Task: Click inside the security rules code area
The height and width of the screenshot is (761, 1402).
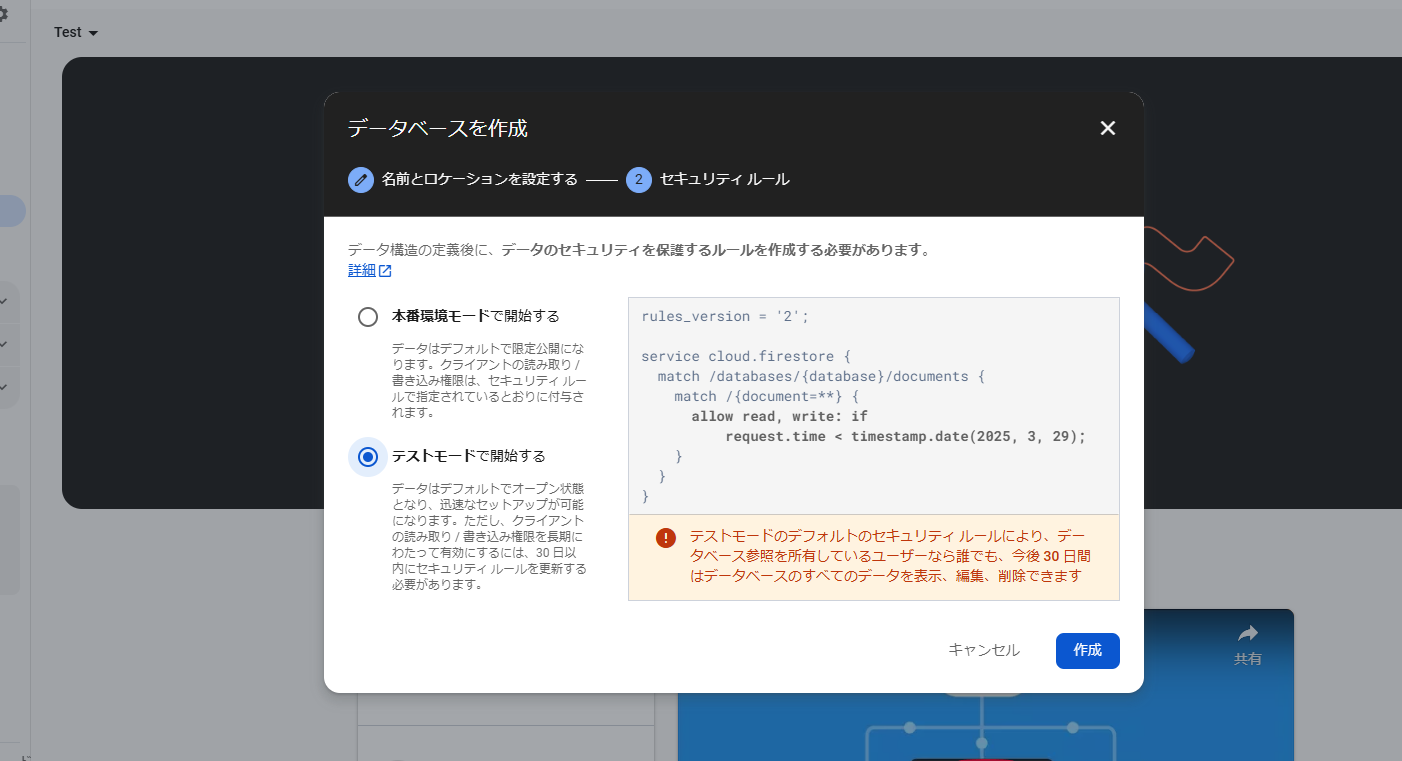Action: click(873, 405)
